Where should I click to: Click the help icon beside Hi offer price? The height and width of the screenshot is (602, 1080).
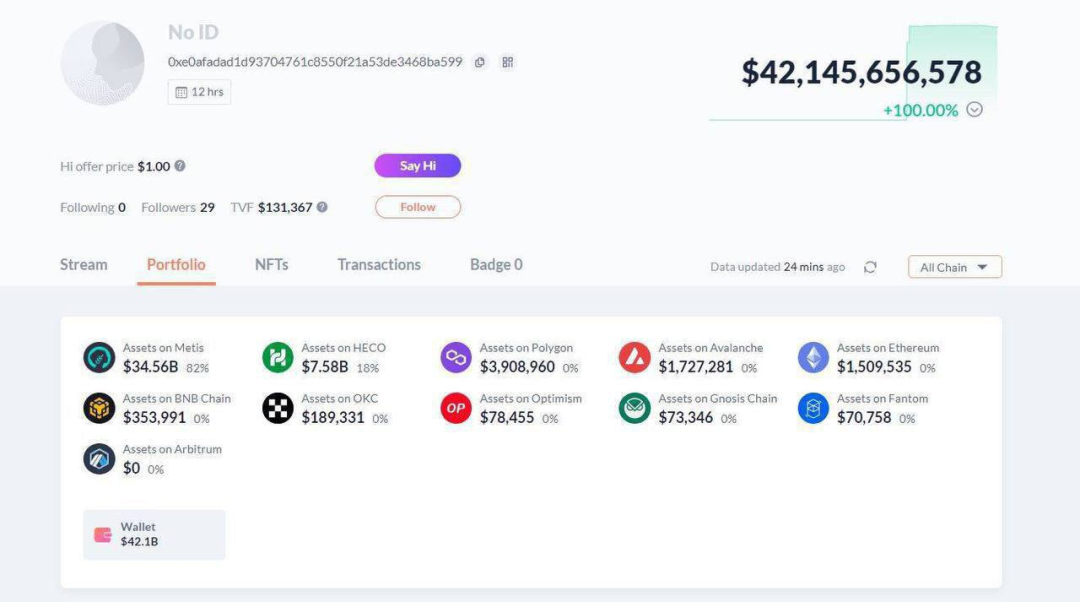(x=180, y=167)
